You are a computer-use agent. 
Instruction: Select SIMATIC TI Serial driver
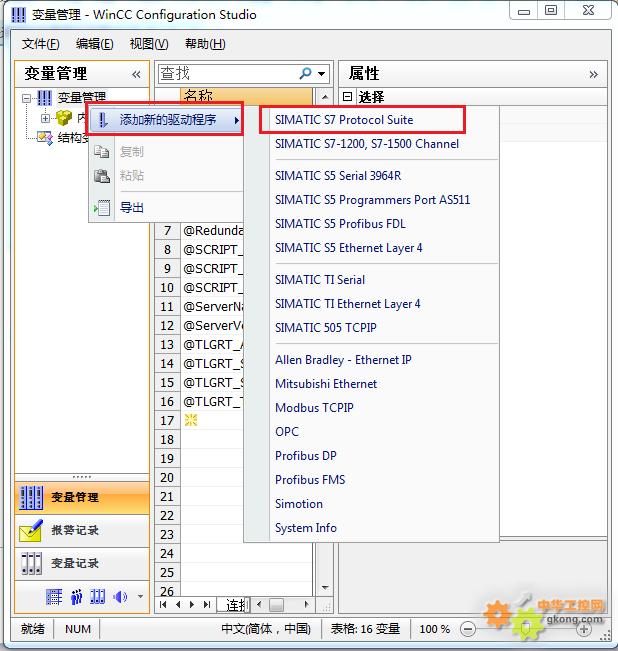[x=320, y=280]
